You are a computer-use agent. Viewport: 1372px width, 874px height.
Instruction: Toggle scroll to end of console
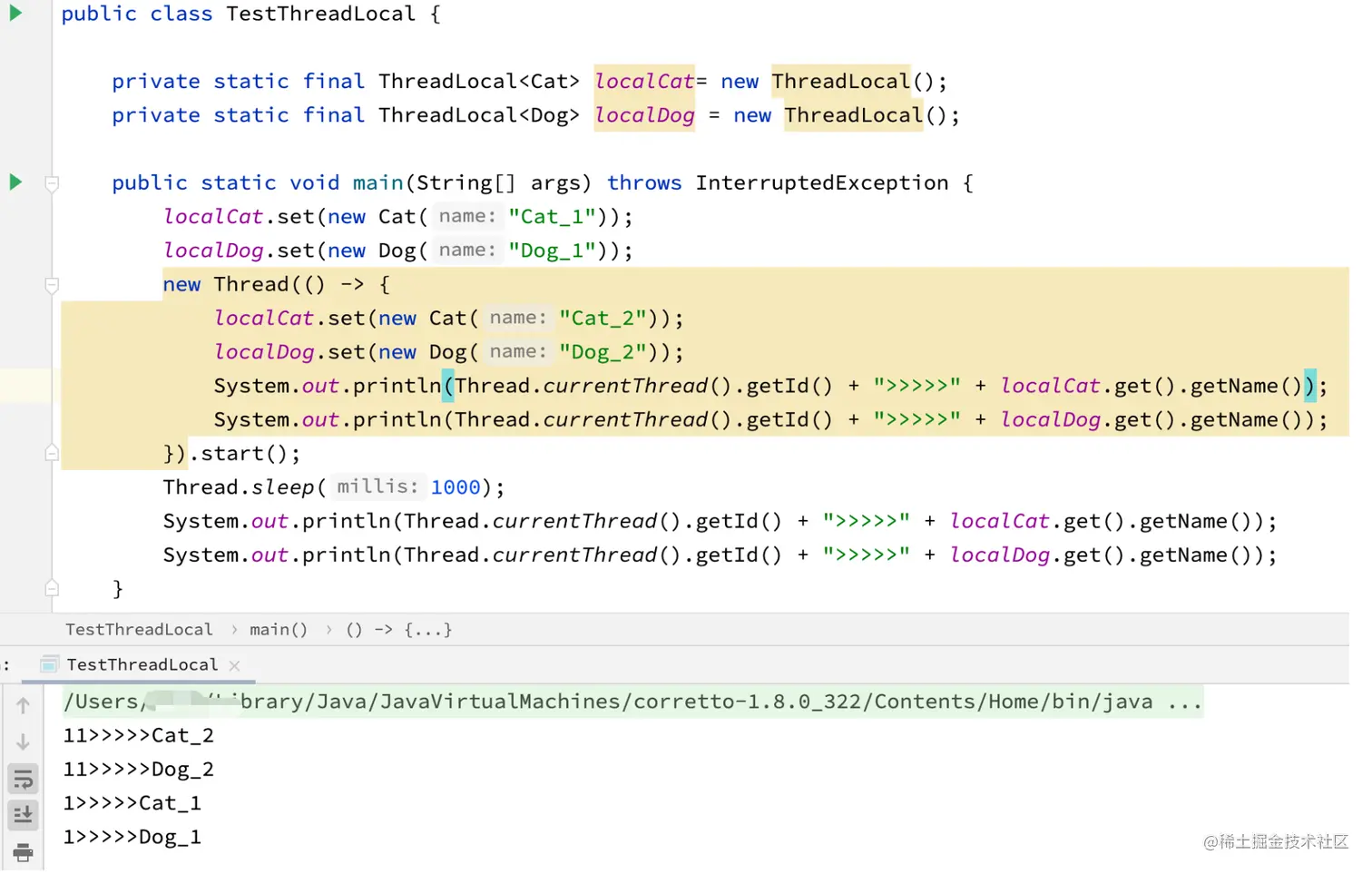coord(24,815)
